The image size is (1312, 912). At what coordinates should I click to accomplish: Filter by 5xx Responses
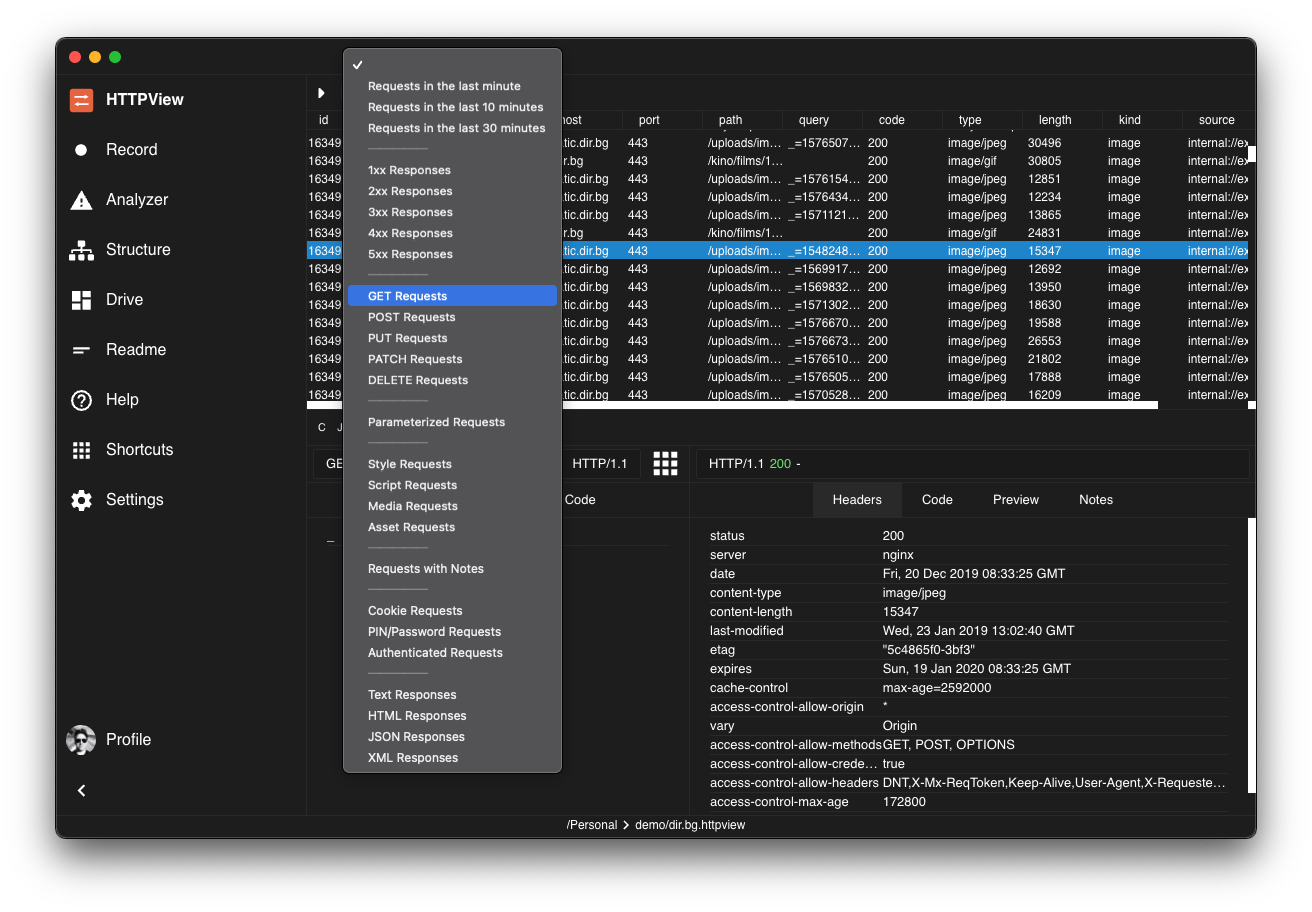click(452, 254)
